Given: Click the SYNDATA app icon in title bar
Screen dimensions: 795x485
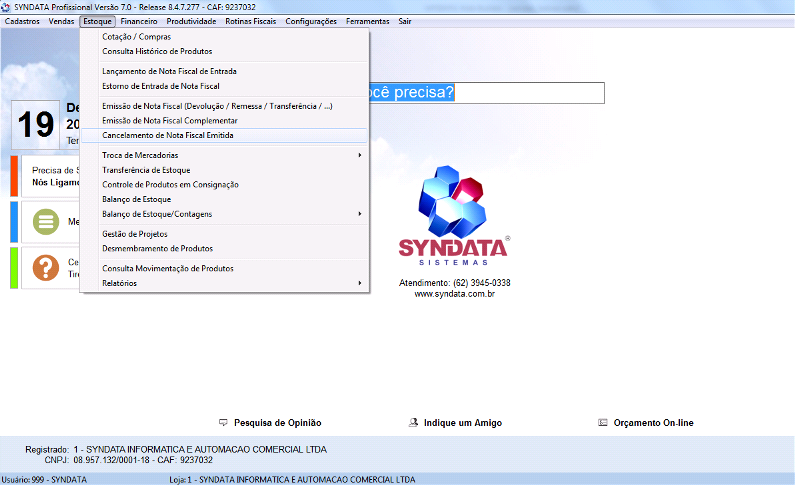Looking at the screenshot, I should [6, 7].
